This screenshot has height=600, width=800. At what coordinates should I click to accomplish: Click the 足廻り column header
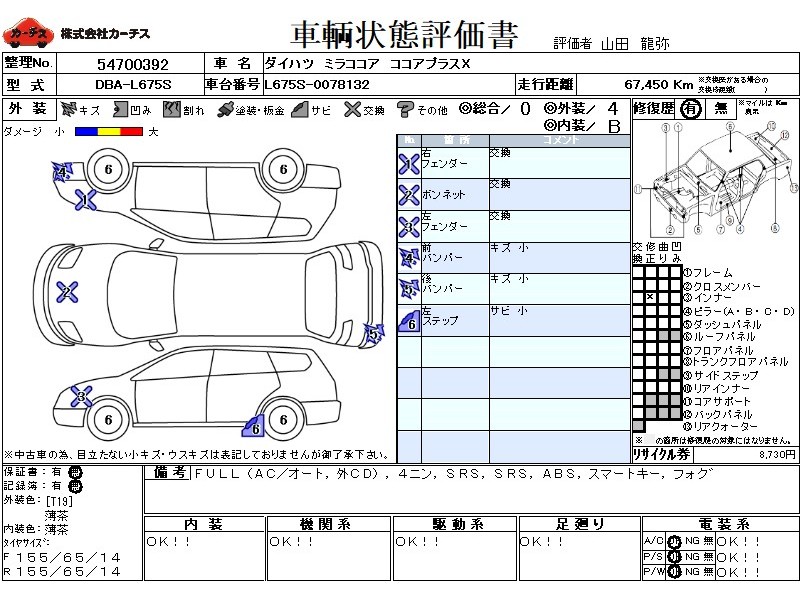tap(579, 524)
